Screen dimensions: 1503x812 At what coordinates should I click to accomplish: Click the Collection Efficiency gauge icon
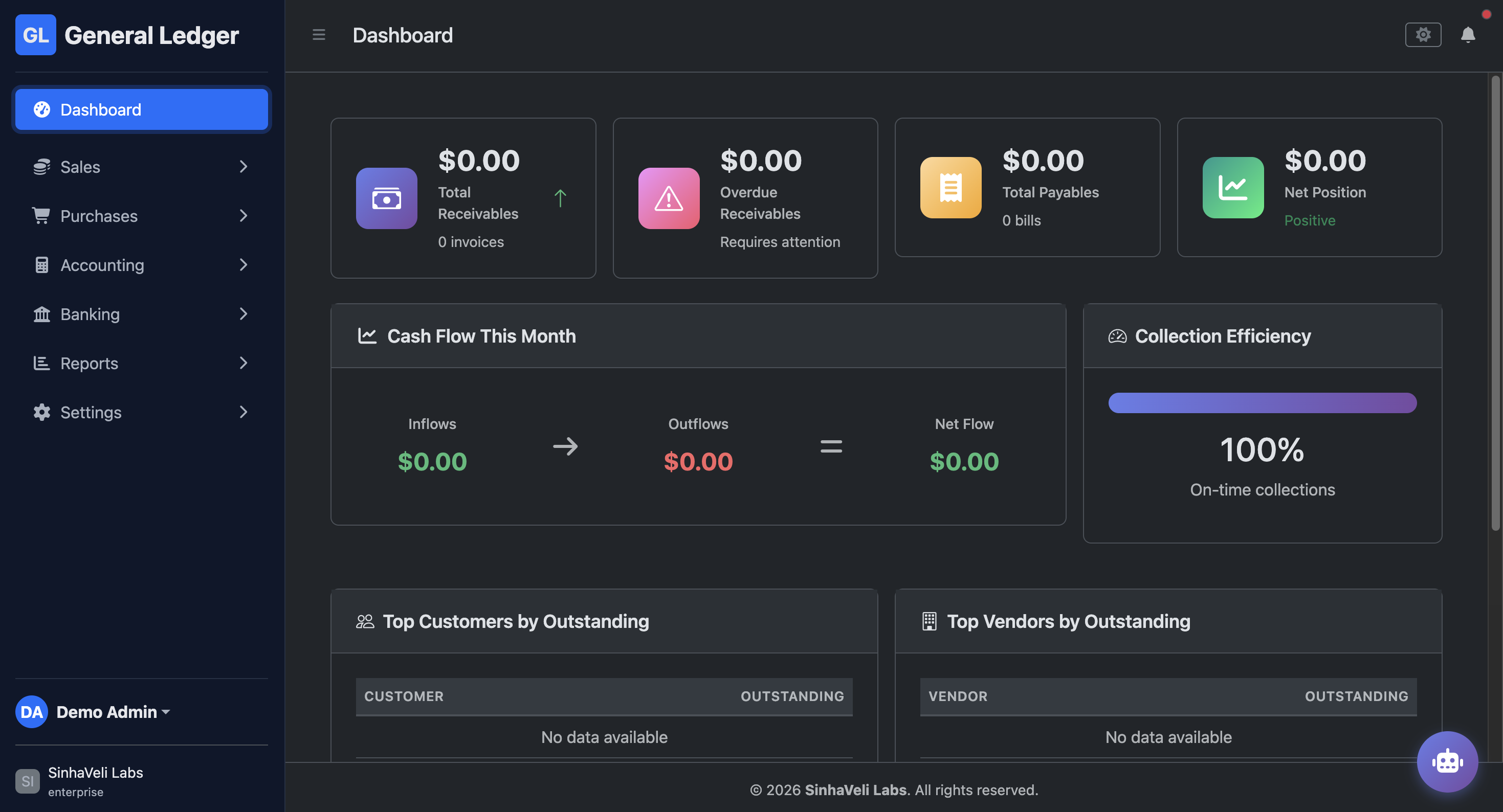[x=1117, y=336]
